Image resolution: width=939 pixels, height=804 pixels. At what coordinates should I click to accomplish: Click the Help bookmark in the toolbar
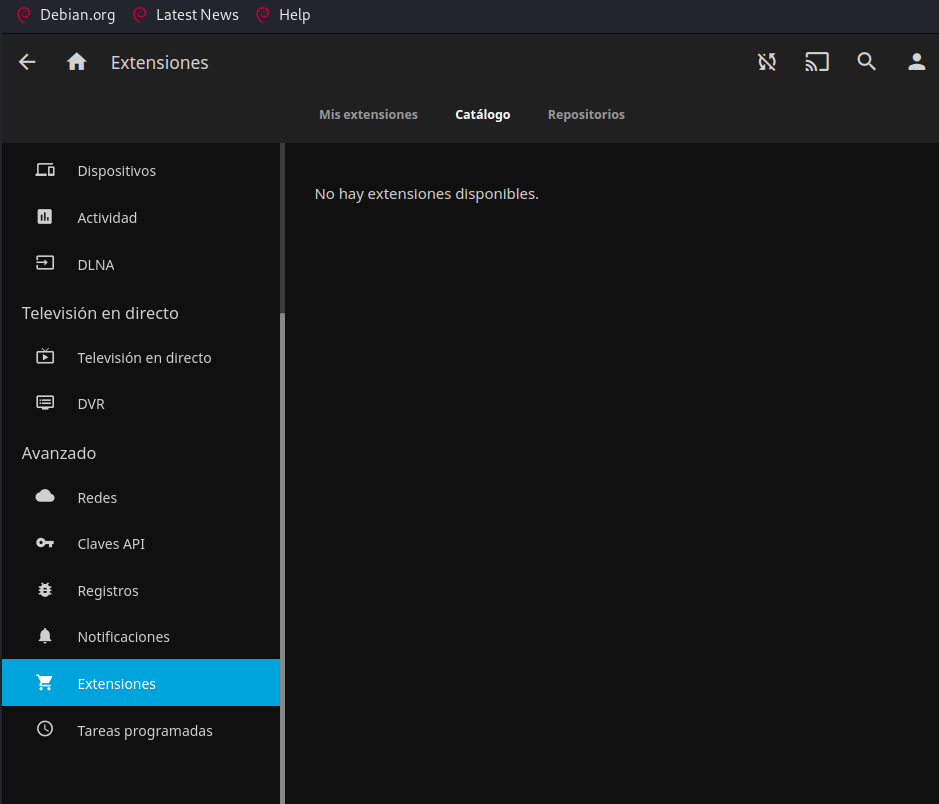pos(283,15)
